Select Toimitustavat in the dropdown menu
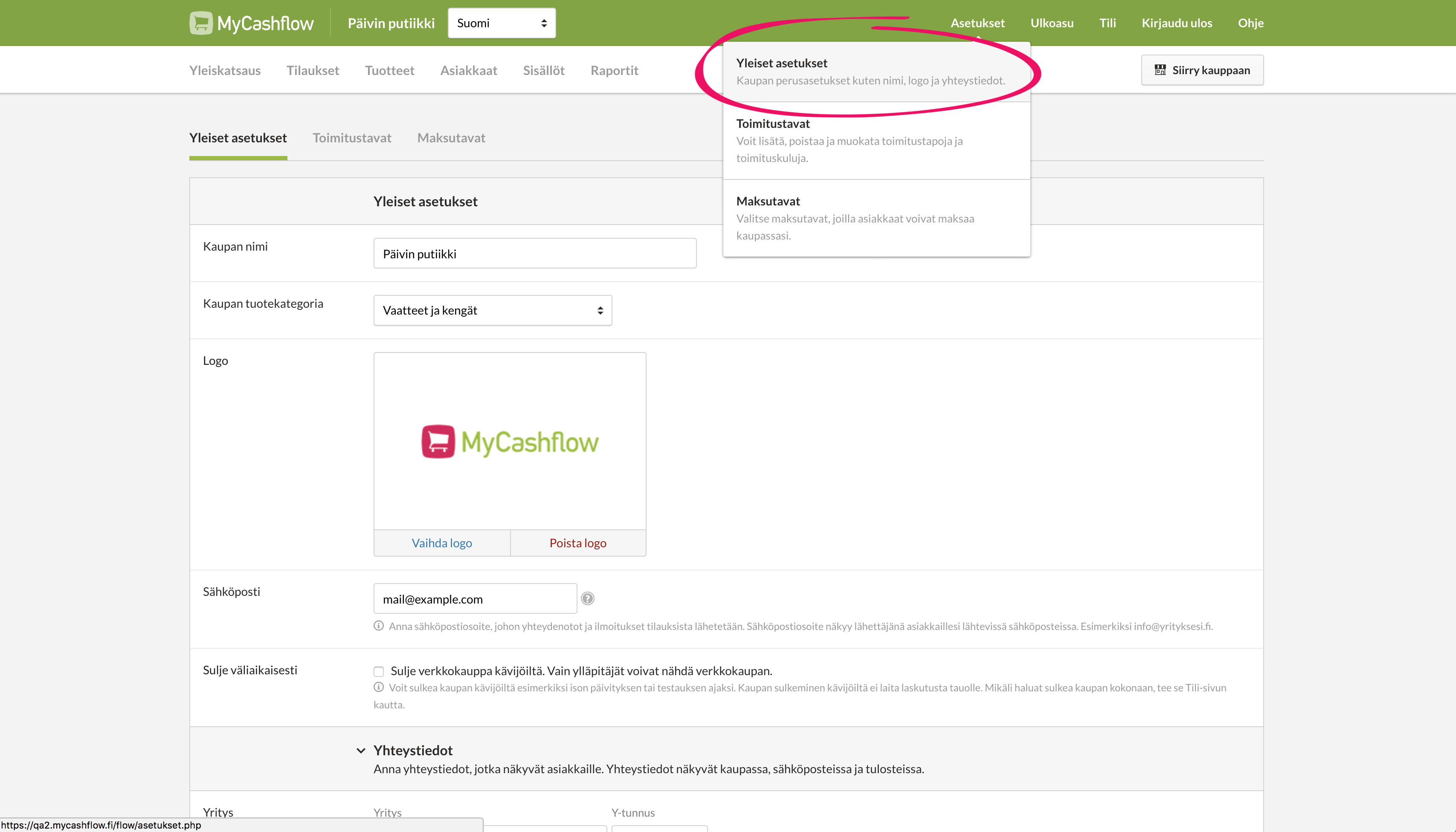This screenshot has height=832, width=1456. click(x=876, y=141)
